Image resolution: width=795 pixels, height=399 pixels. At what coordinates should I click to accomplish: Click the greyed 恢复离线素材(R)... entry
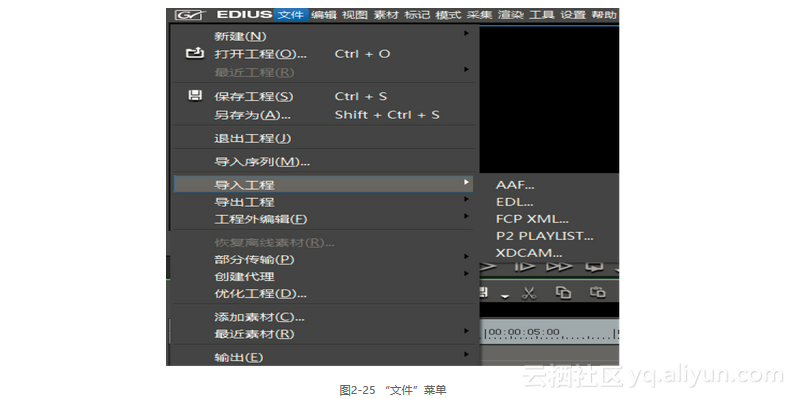[274, 242]
